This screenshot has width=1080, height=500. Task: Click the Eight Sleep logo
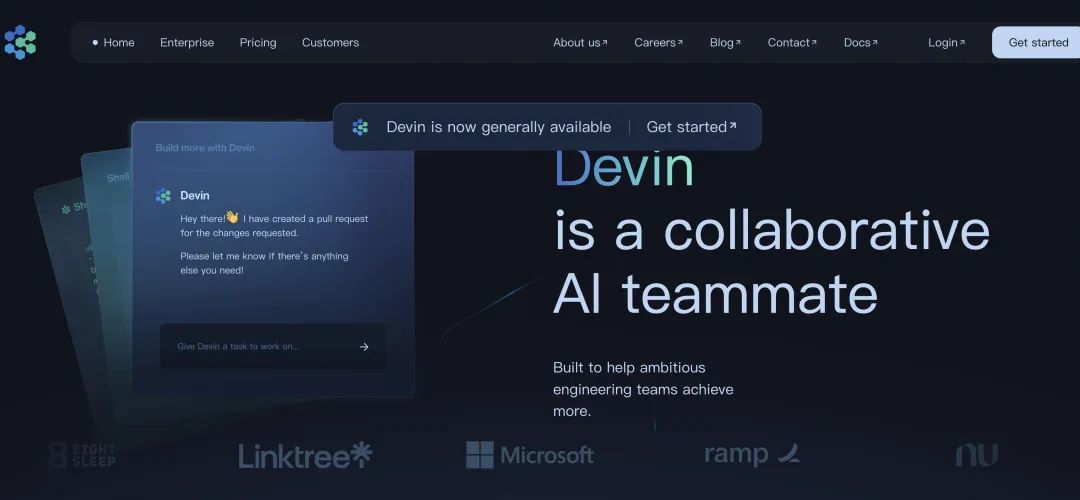(83, 456)
